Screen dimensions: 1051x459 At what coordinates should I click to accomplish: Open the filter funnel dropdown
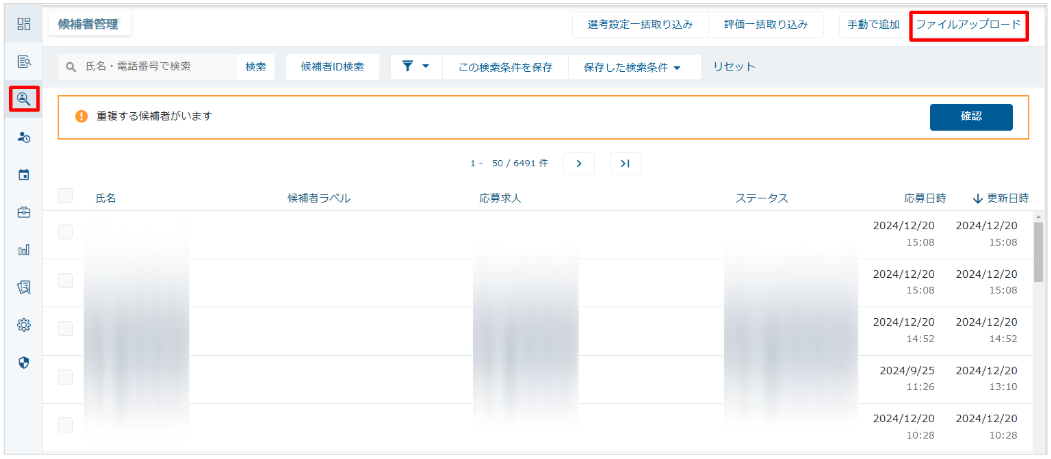click(x=415, y=67)
